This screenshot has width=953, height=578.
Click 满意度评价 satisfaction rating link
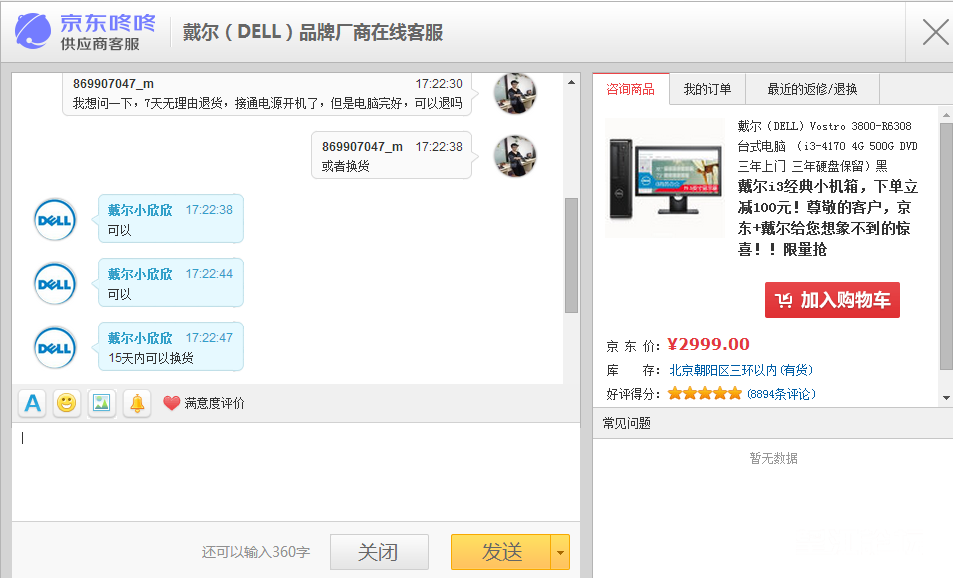click(214, 403)
